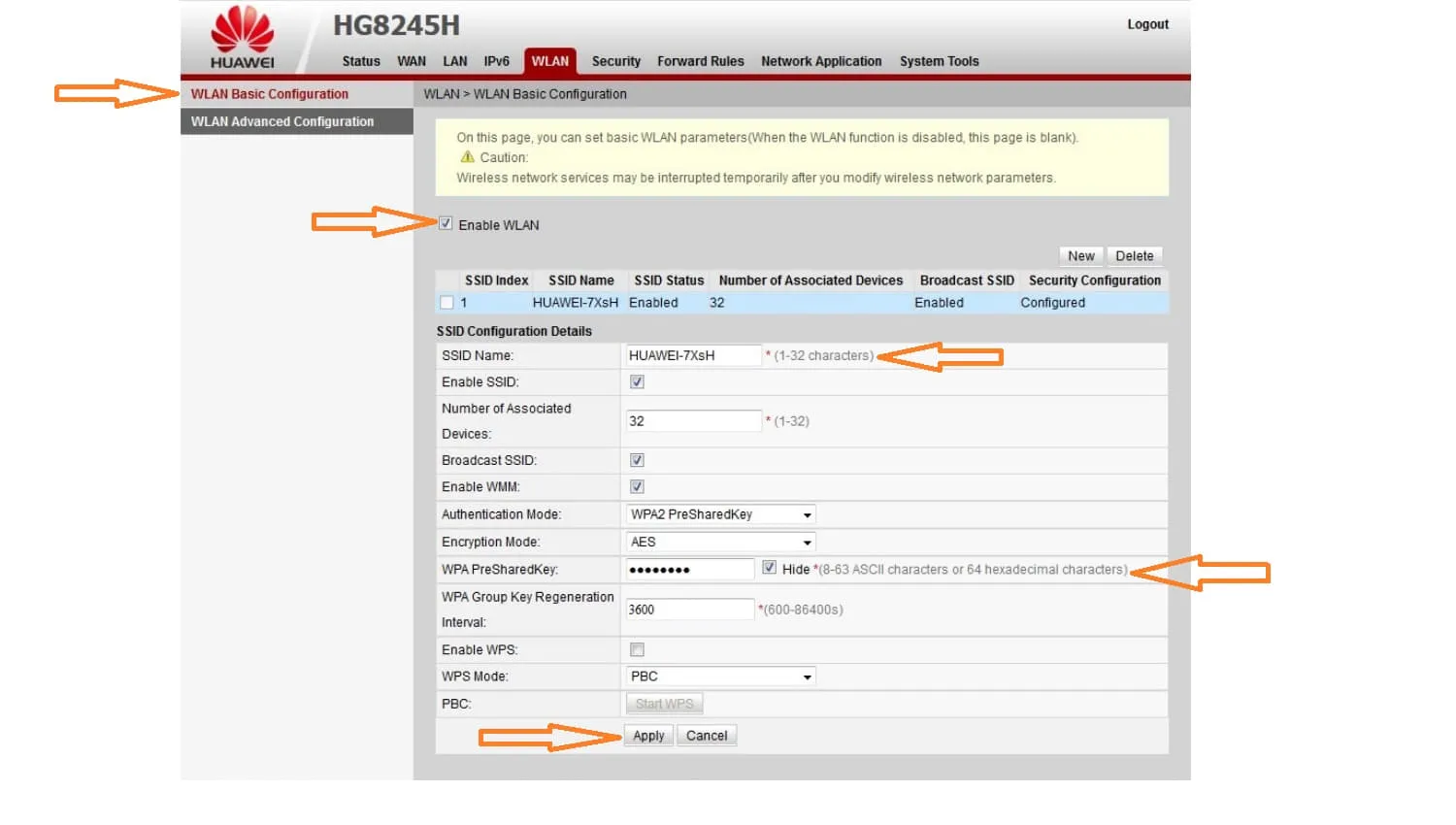This screenshot has height=825, width=1456.
Task: Click the Delete SSID button
Action: [x=1135, y=256]
